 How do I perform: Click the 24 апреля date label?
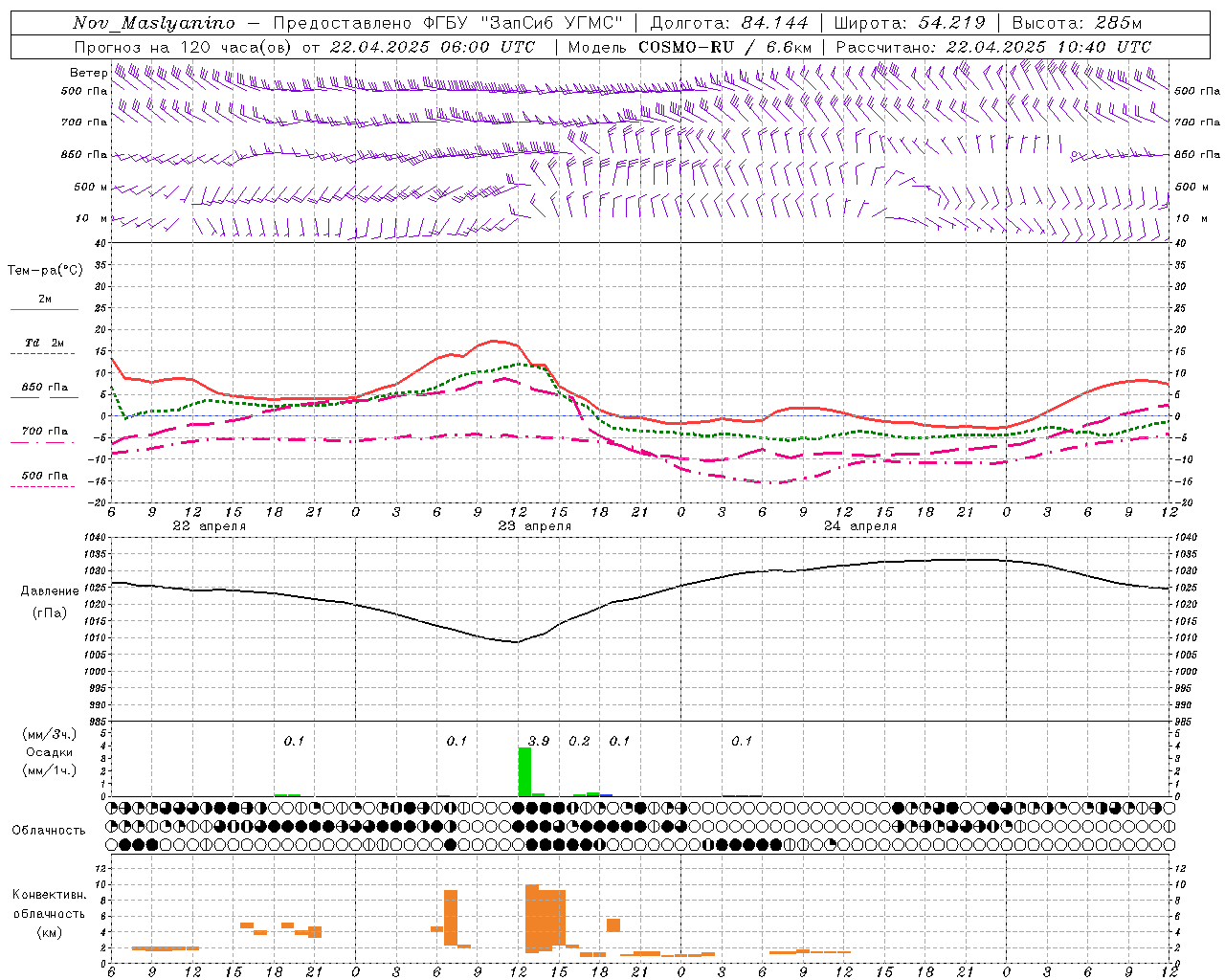pos(859,526)
